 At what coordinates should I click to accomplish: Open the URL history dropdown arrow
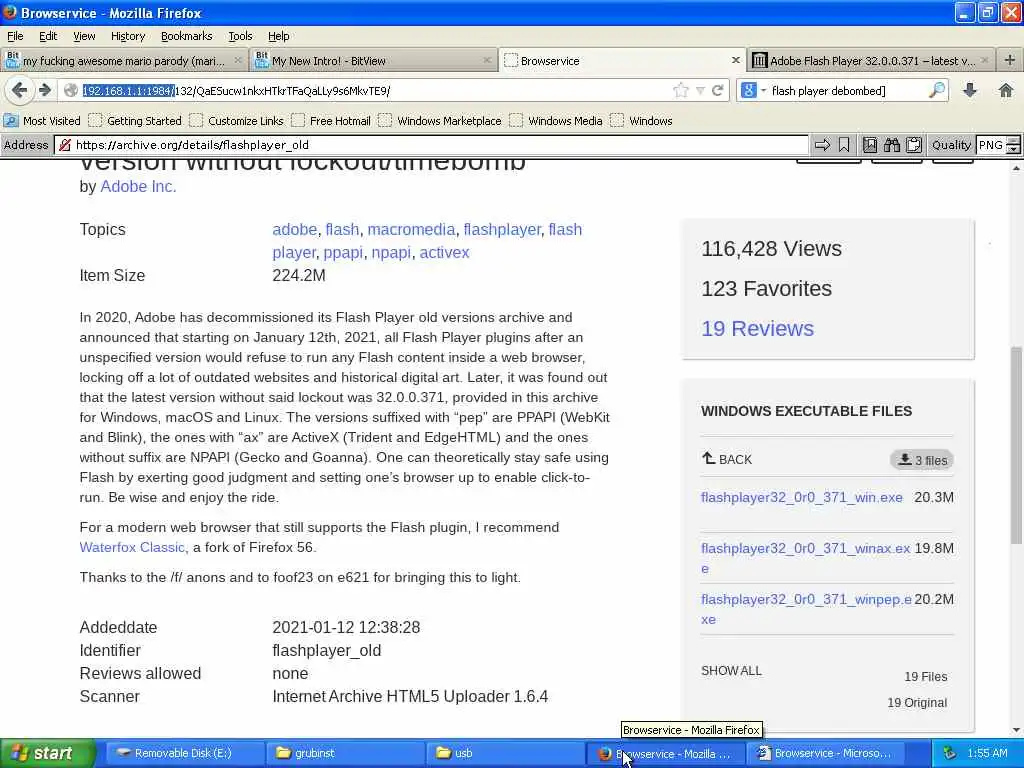(700, 91)
